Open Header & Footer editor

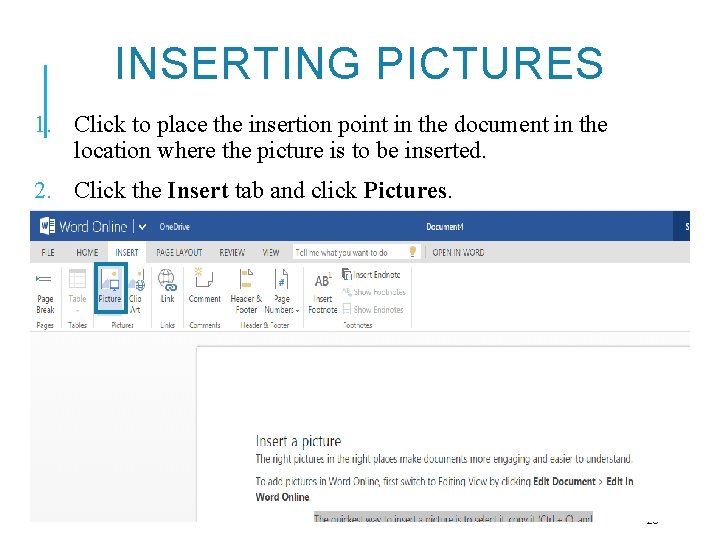246,292
